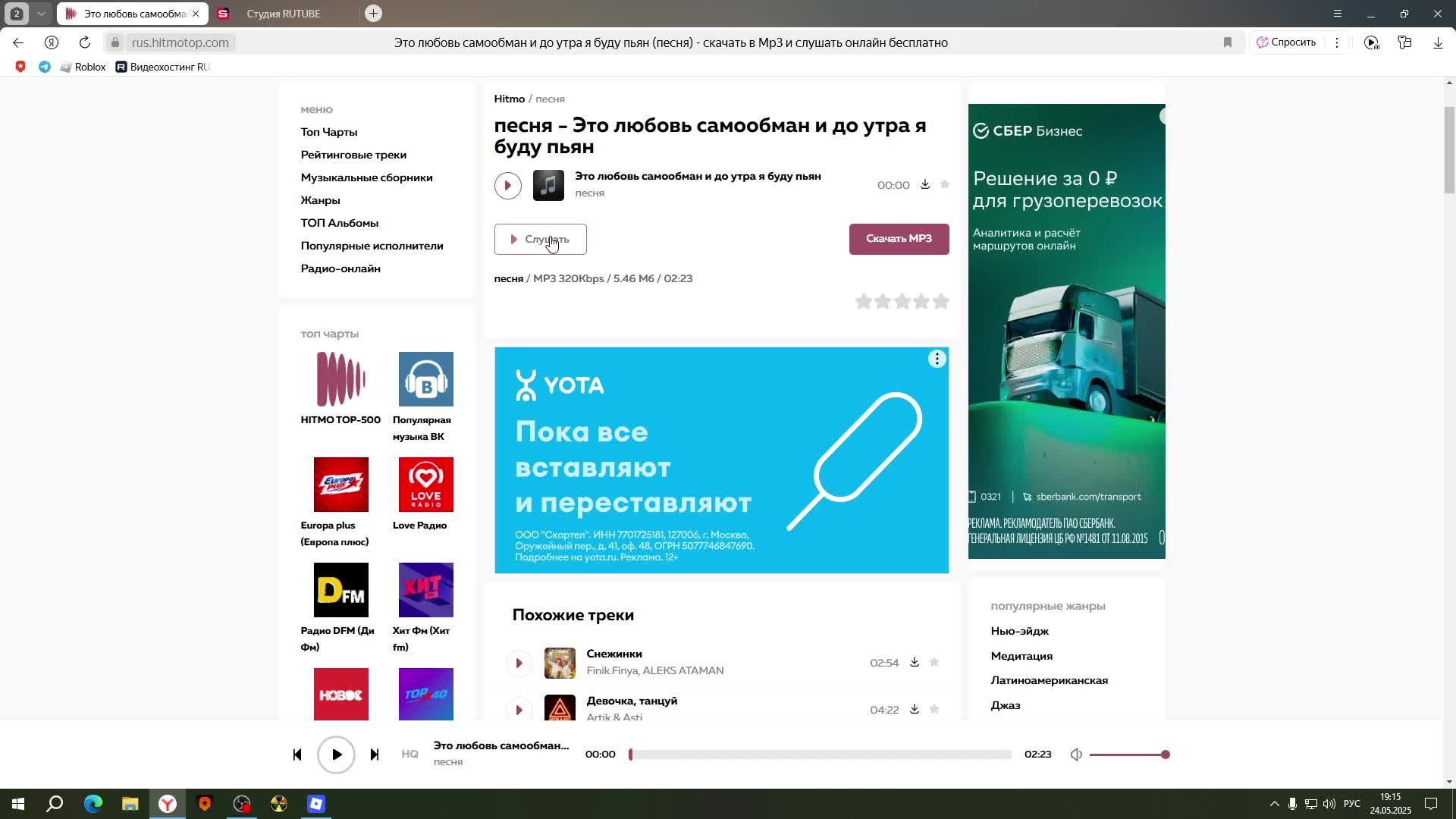The image size is (1456, 819).
Task: Download main track via arrow icon
Action: point(925,184)
